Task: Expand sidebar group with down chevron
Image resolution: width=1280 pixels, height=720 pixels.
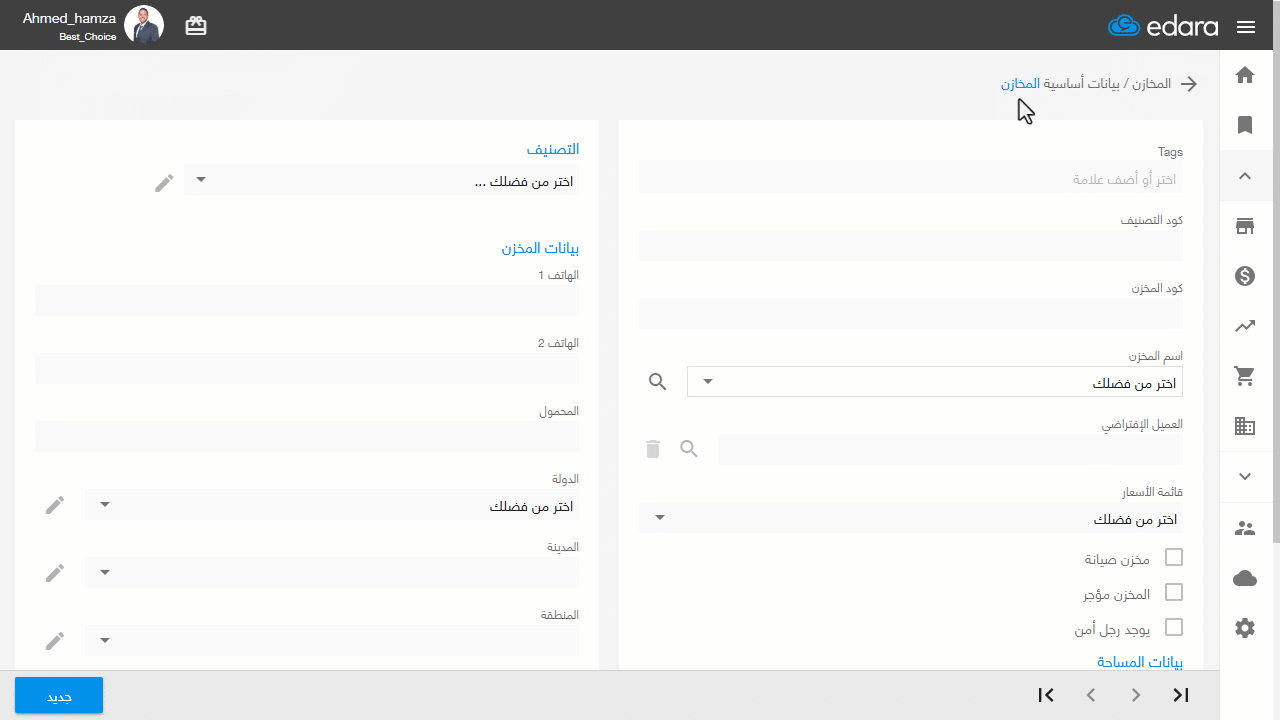Action: (1245, 476)
